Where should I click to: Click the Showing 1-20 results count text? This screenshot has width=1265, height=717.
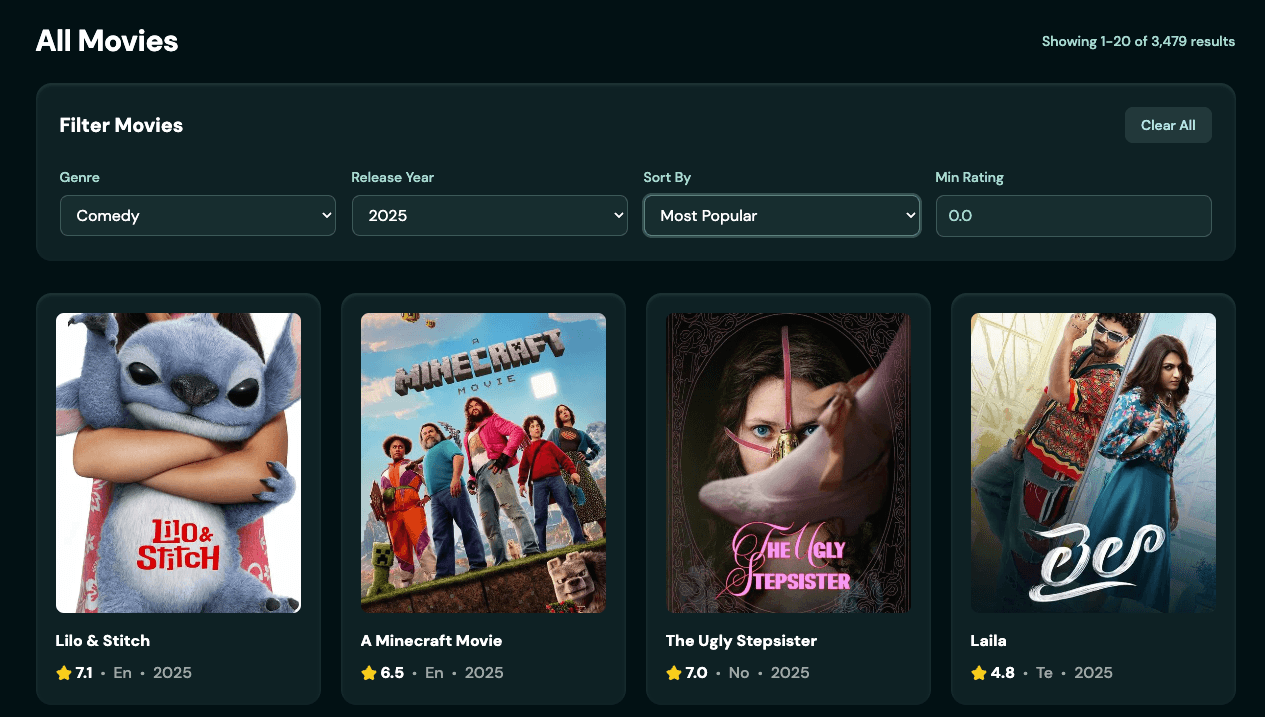1138,42
